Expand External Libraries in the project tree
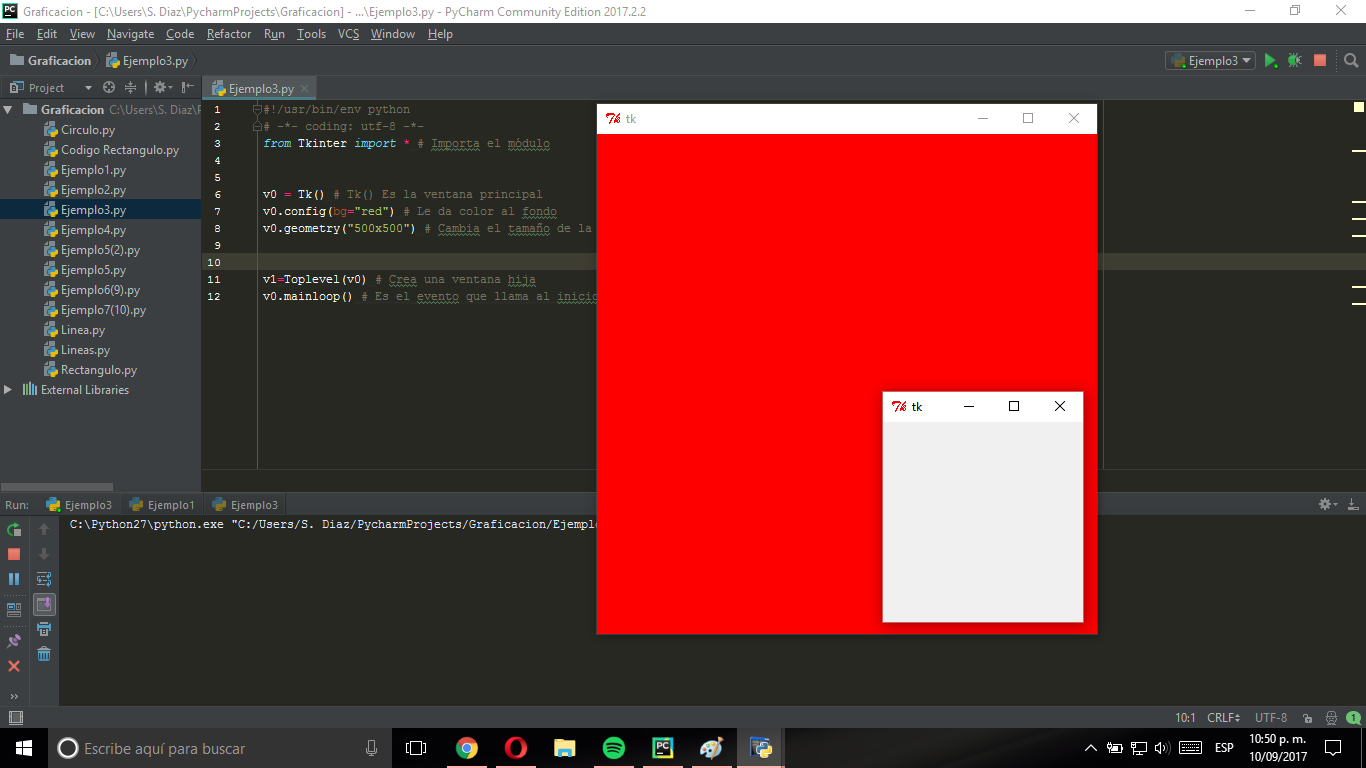The image size is (1366, 768). (8, 390)
